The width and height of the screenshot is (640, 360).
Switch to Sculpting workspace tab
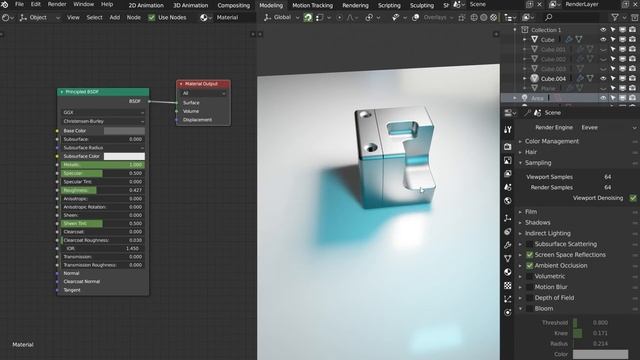click(x=422, y=5)
